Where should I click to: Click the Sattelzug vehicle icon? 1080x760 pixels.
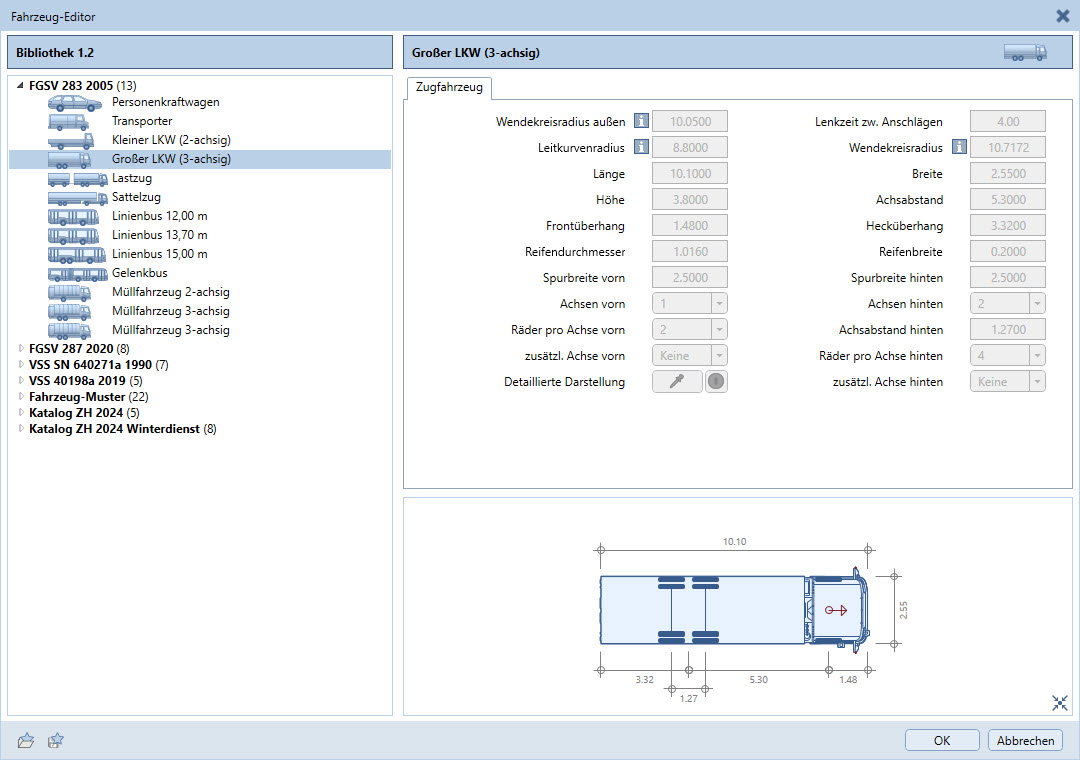click(77, 197)
